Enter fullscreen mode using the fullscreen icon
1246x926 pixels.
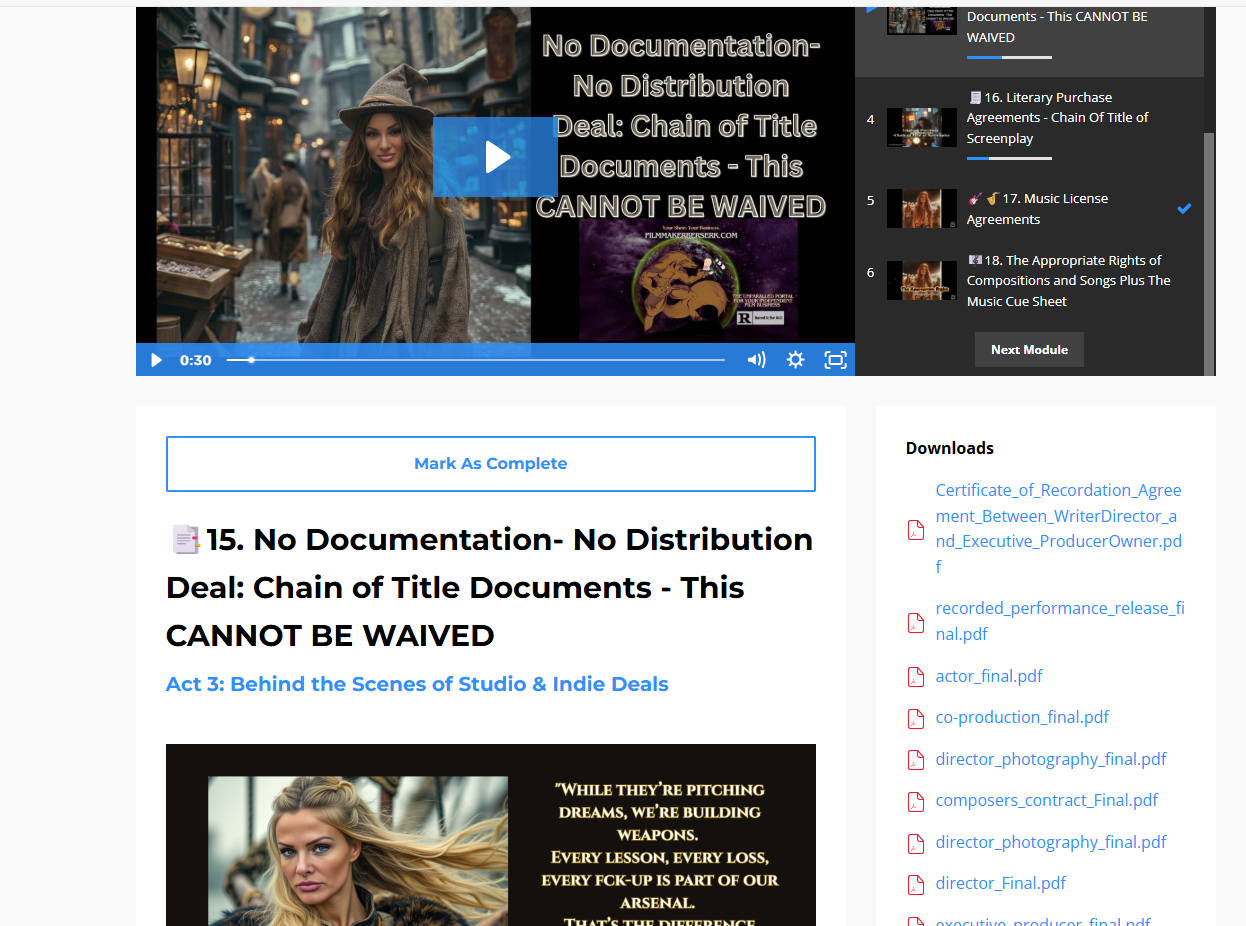(835, 360)
